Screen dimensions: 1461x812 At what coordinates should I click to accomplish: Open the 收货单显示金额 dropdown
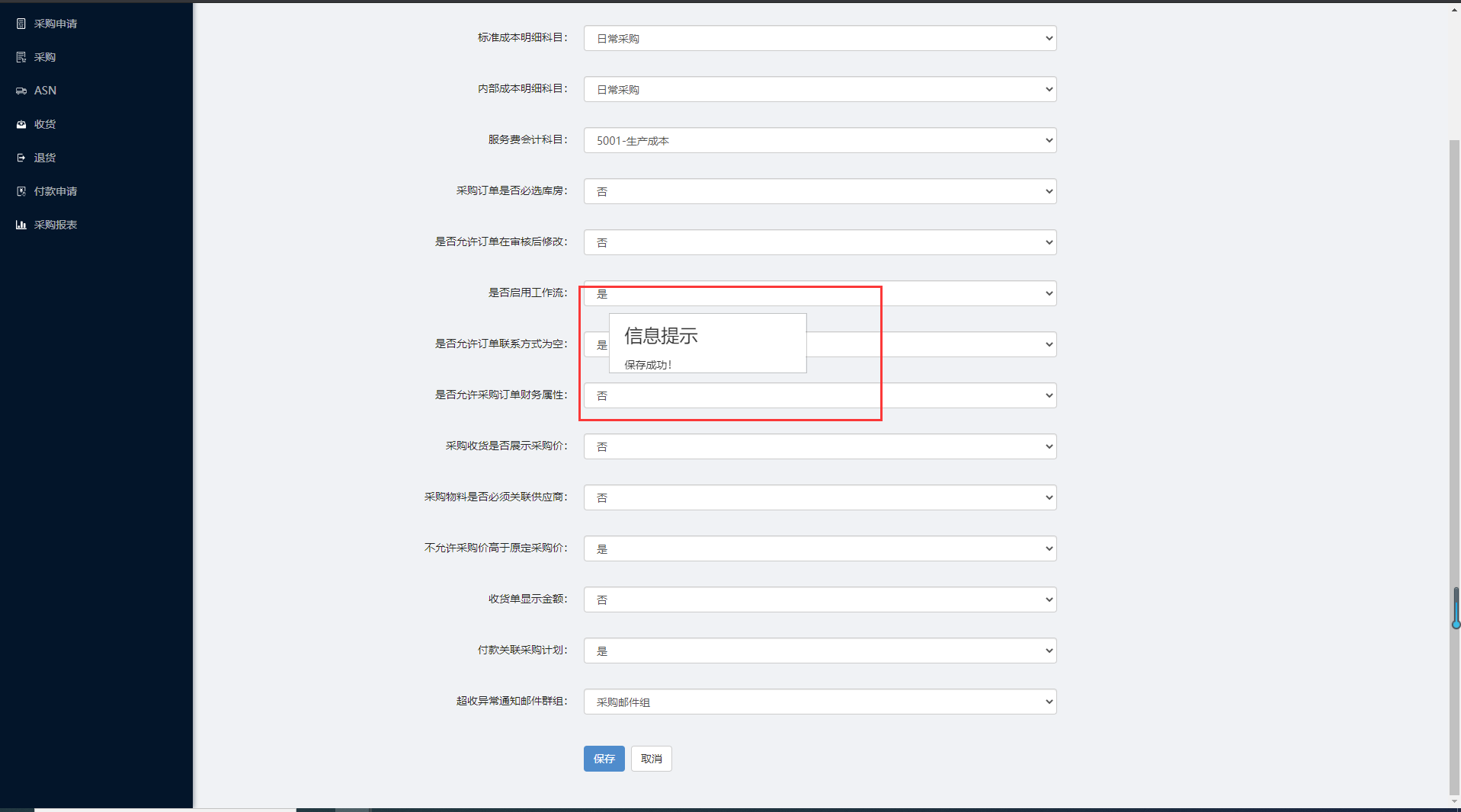click(820, 599)
